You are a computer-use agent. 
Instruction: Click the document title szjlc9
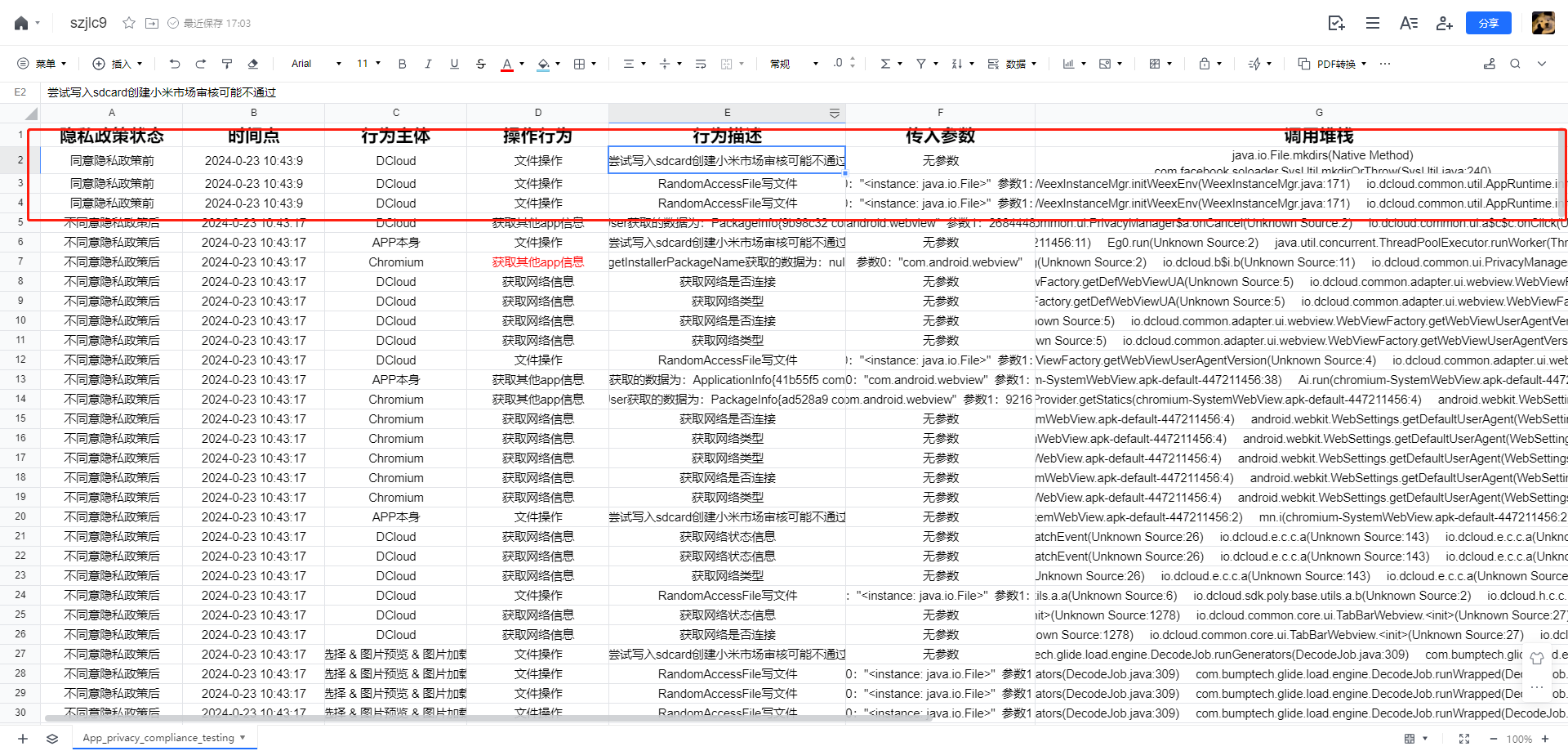pos(88,23)
